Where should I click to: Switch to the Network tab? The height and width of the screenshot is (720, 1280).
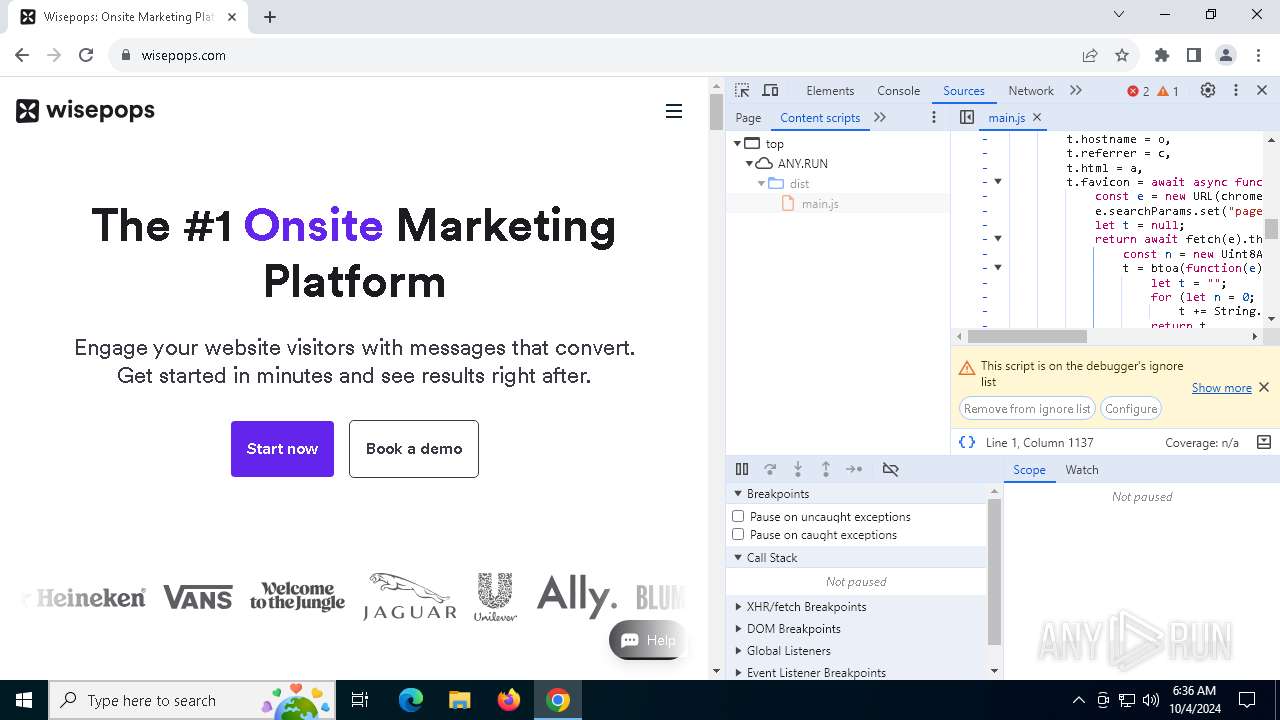[x=1031, y=90]
